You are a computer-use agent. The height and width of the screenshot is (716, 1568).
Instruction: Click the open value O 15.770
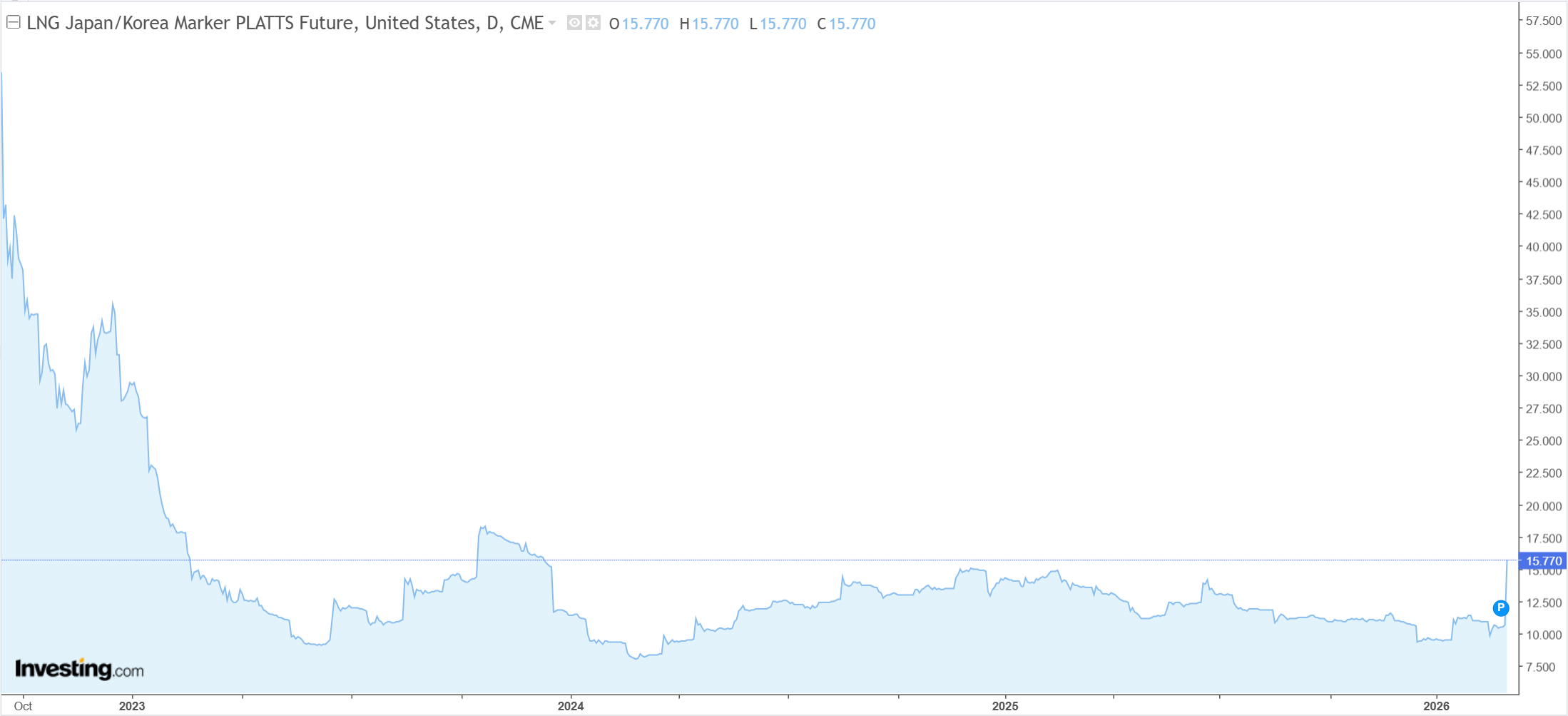coord(639,24)
